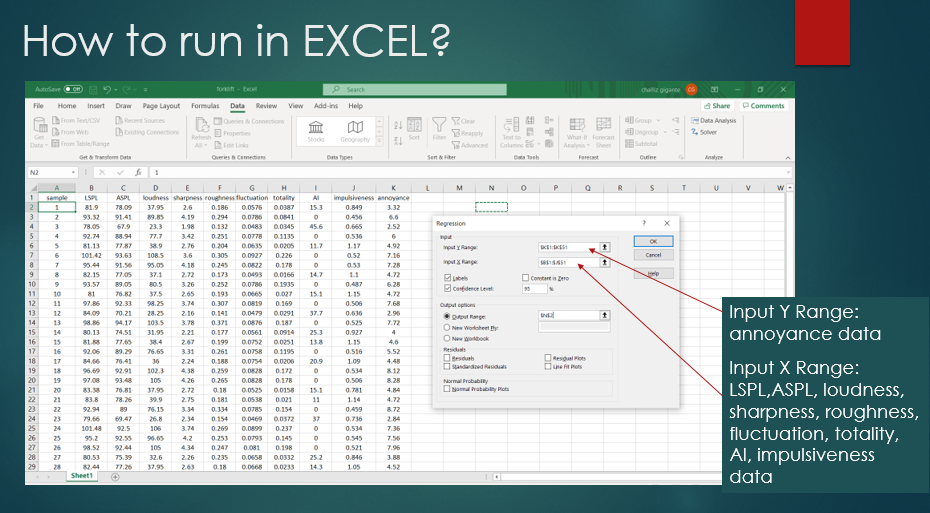The width and height of the screenshot is (930, 513).
Task: Select New Worksheet Ply option
Action: 447,327
